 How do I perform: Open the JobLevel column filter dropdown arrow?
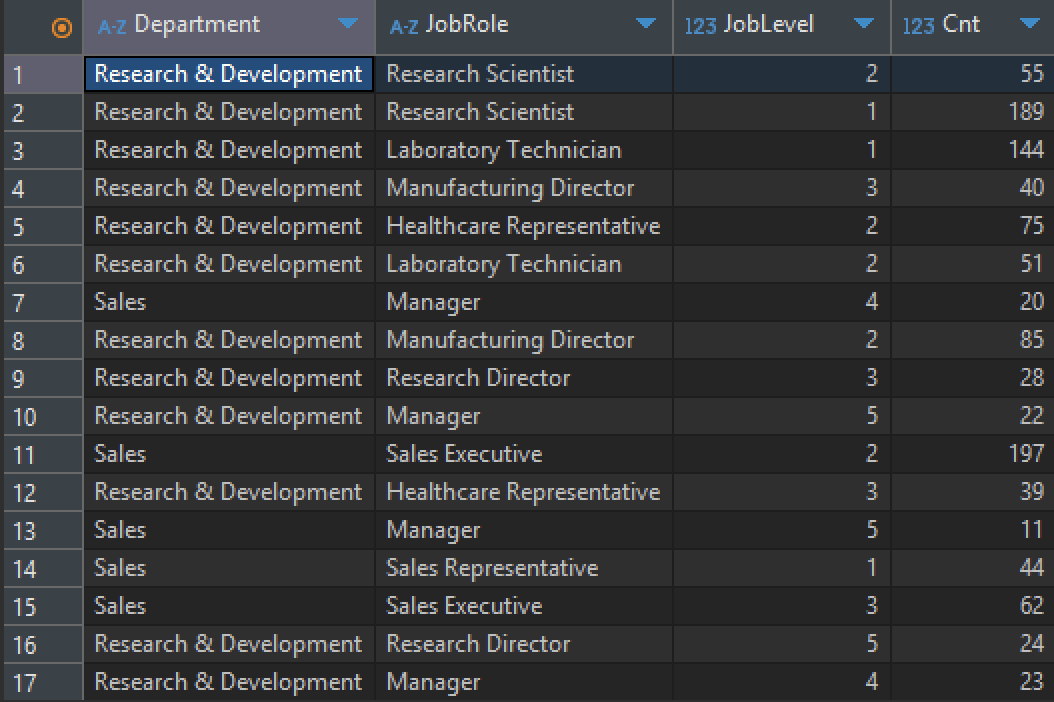(863, 24)
